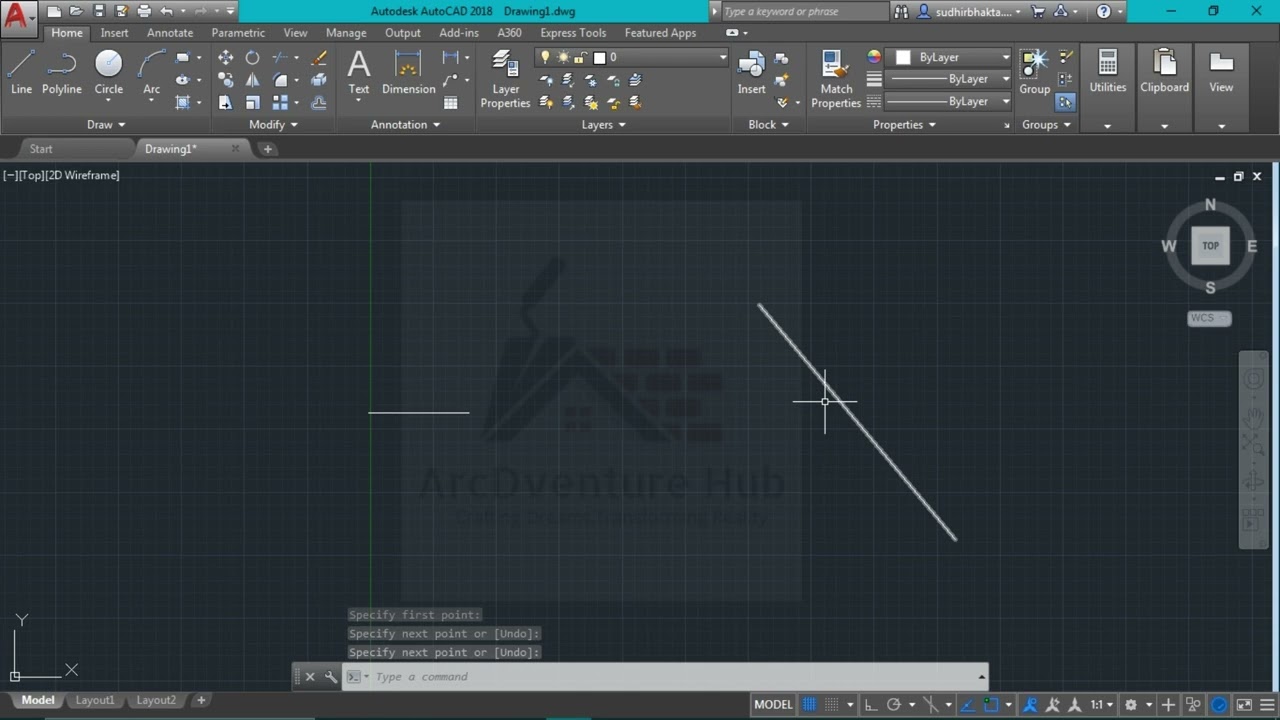Activate the Rotate tool icon
1280x720 pixels.
point(253,58)
